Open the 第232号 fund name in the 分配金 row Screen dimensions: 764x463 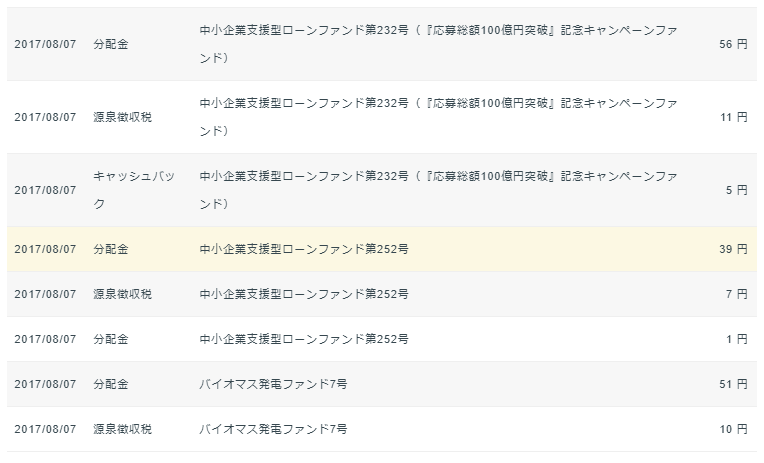pyautogui.click(x=438, y=44)
